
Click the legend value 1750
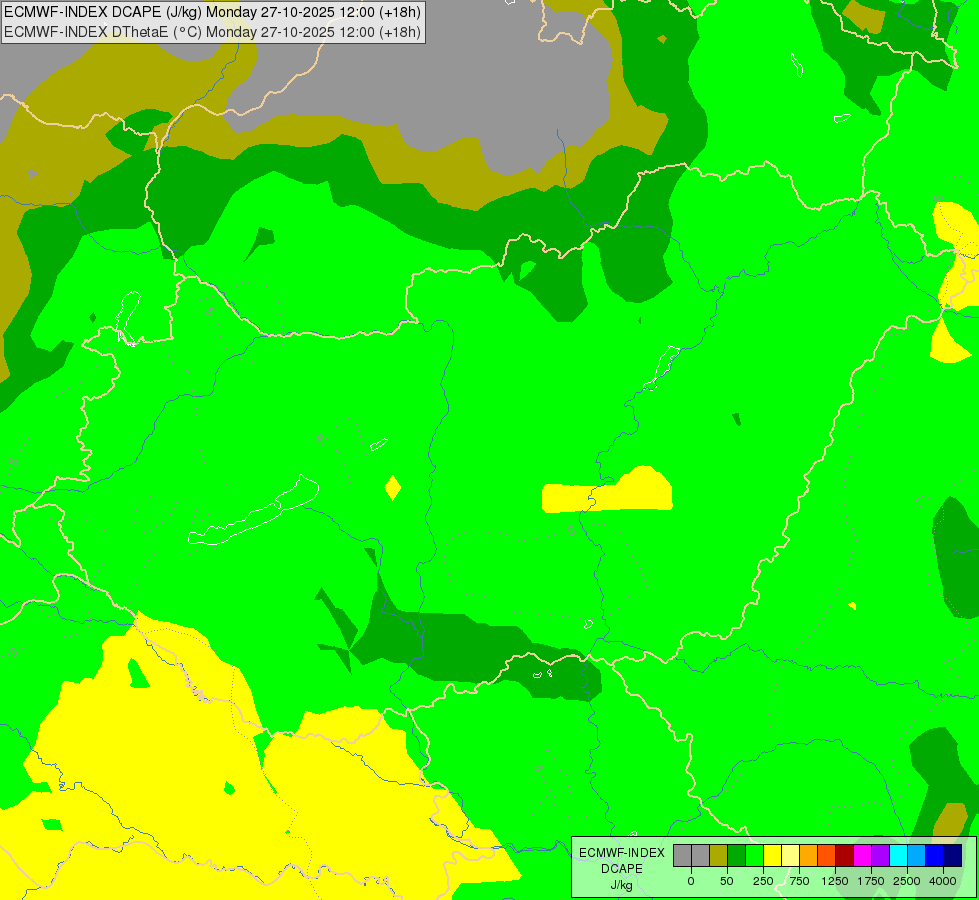[871, 881]
